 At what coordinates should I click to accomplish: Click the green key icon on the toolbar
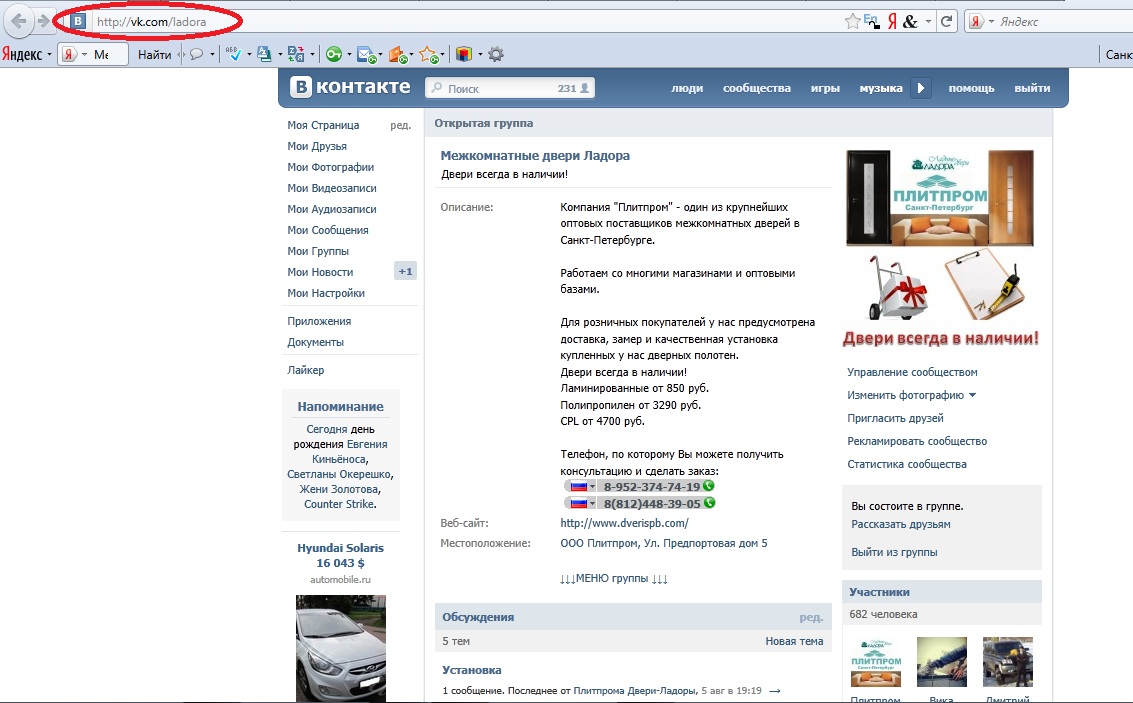coord(333,54)
